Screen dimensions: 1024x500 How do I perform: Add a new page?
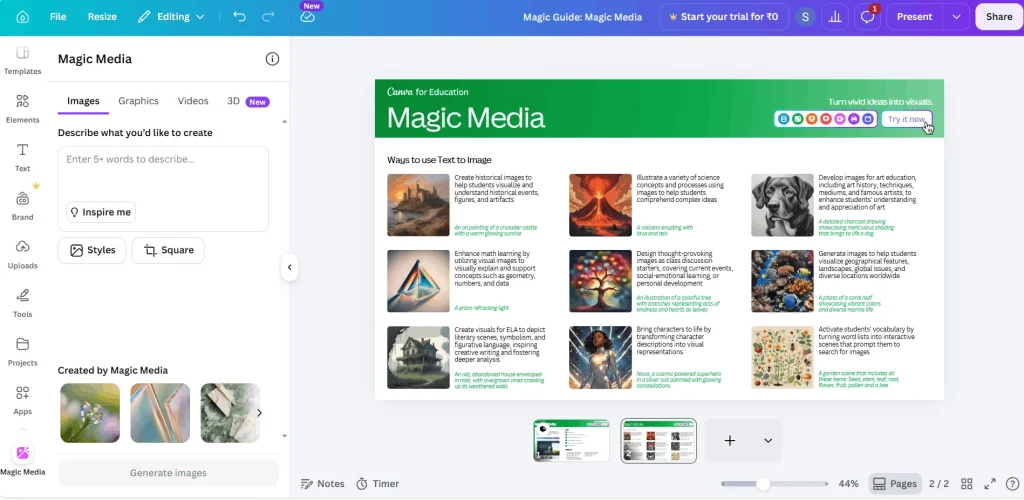click(x=729, y=441)
